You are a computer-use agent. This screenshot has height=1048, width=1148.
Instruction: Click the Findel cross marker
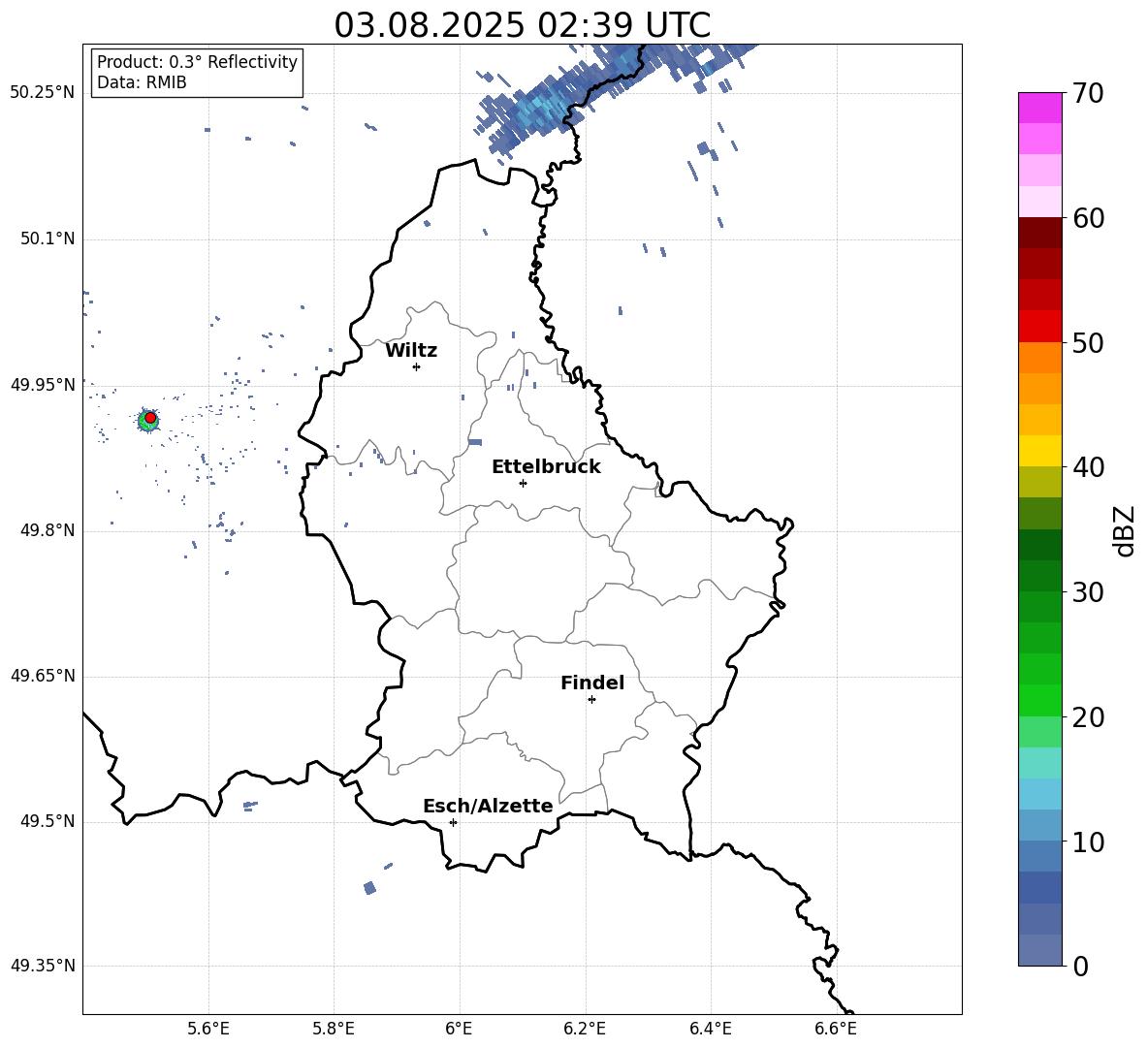591,700
